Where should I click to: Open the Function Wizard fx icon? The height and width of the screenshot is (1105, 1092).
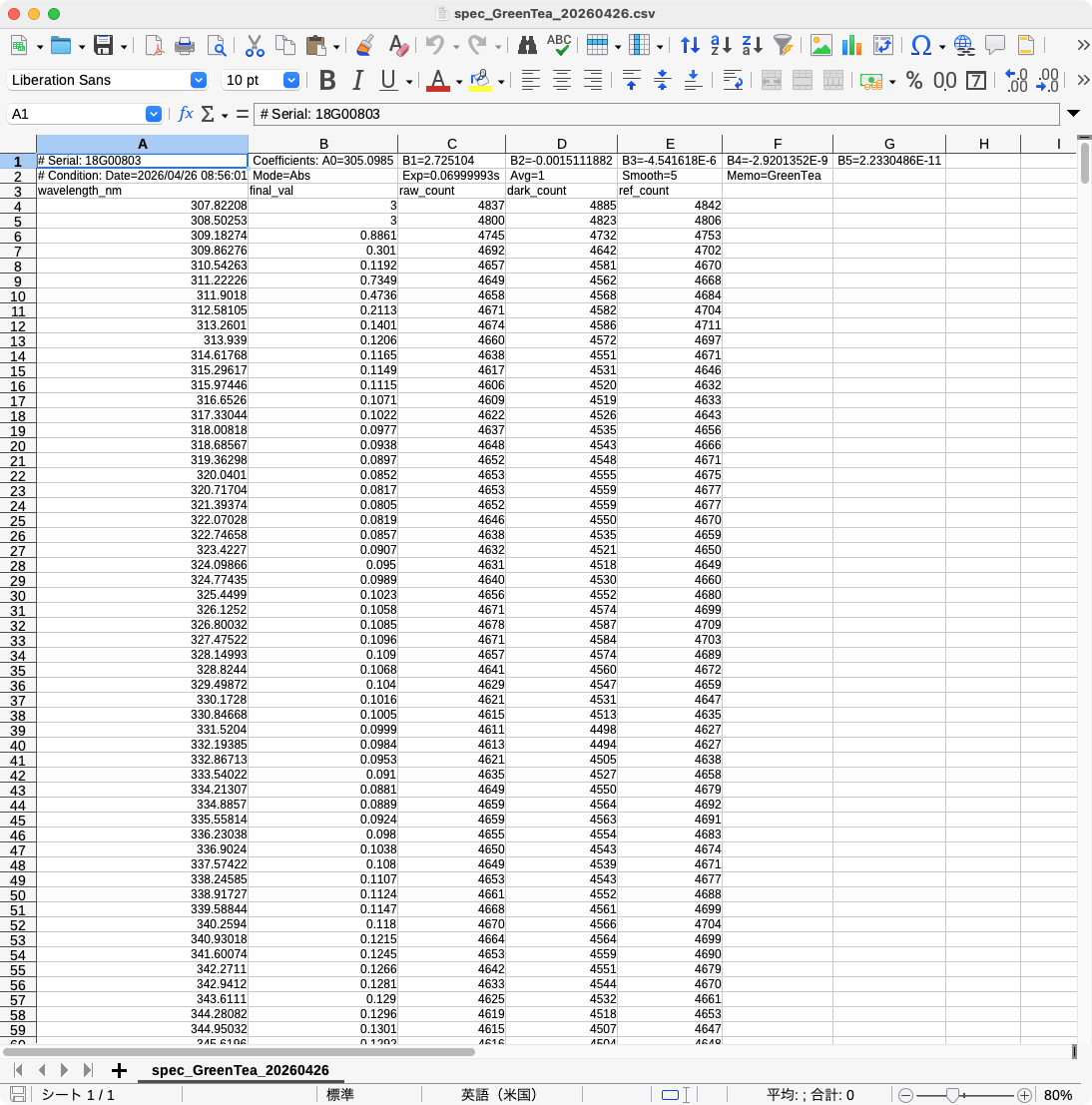(x=185, y=114)
